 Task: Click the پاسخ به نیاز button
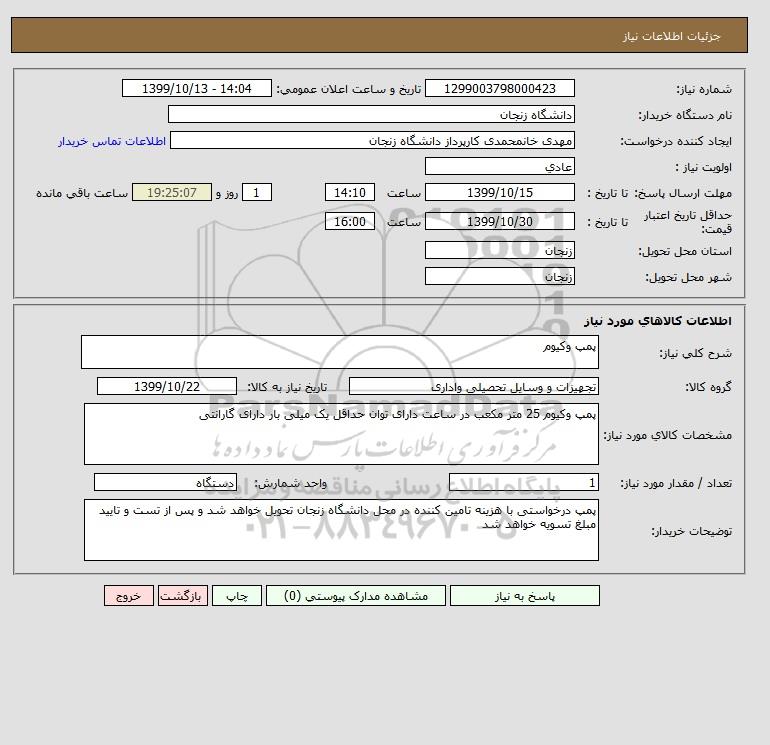(x=524, y=596)
